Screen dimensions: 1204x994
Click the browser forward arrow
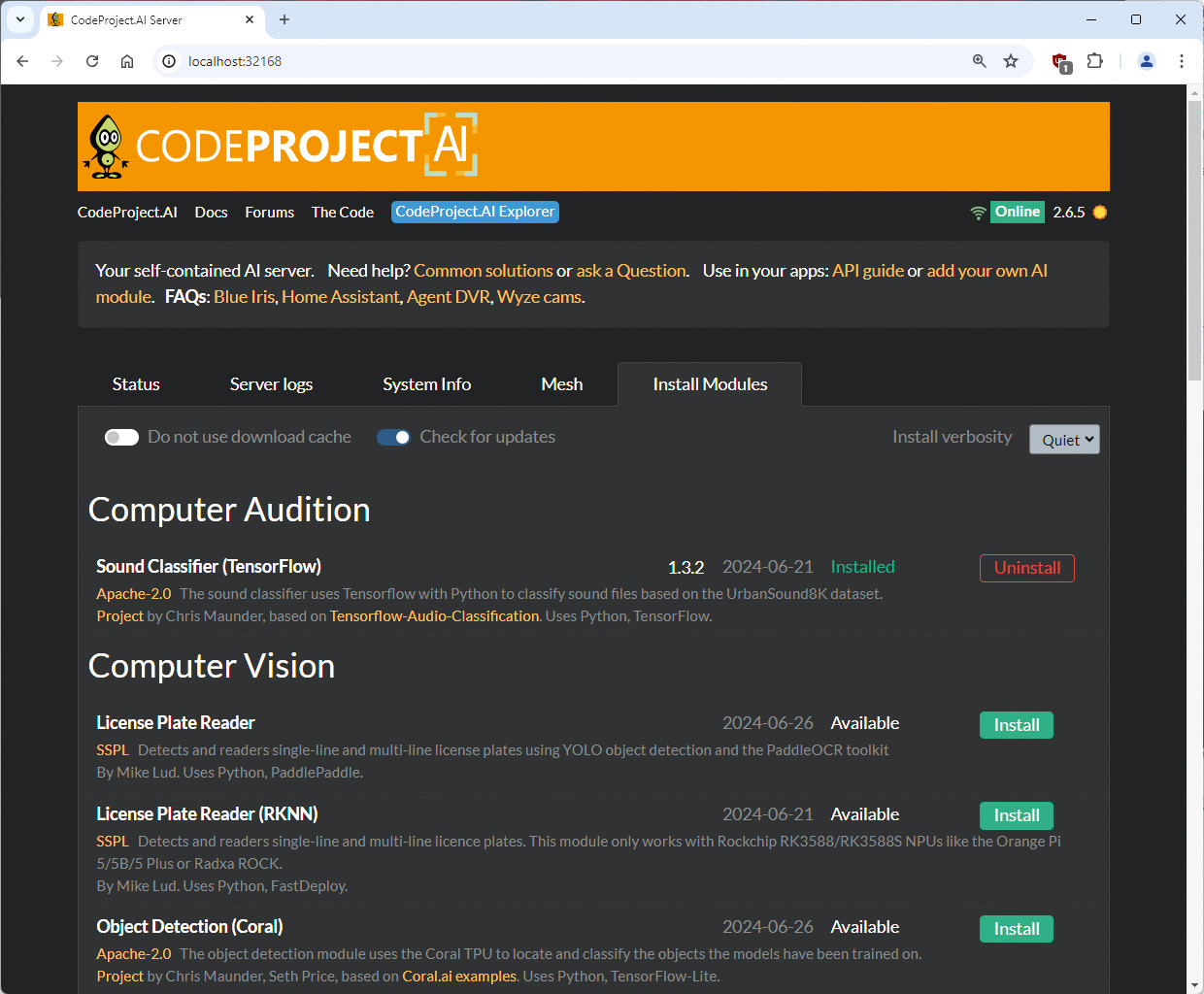pyautogui.click(x=57, y=61)
